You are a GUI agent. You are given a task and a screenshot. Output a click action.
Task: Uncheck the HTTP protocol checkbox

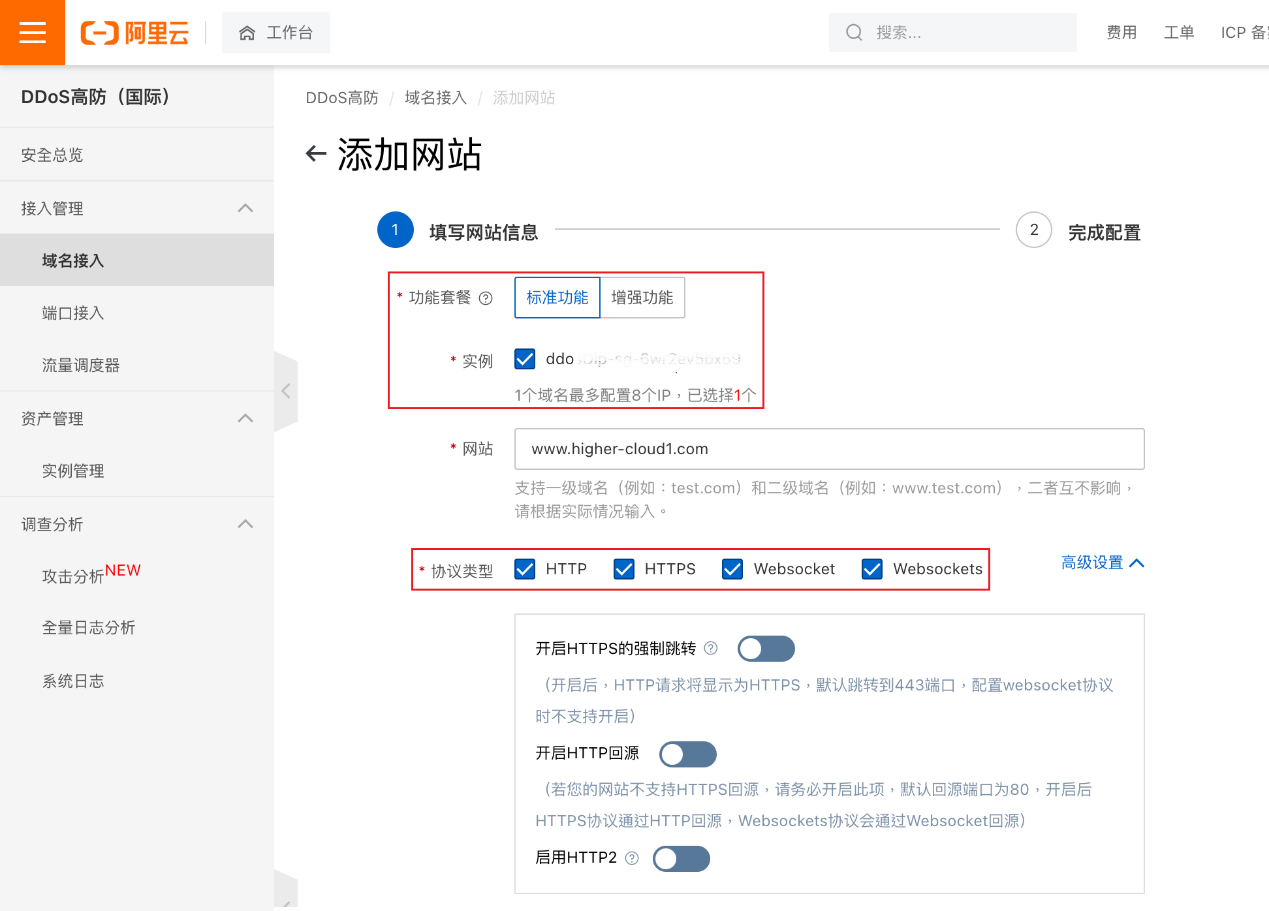(525, 569)
